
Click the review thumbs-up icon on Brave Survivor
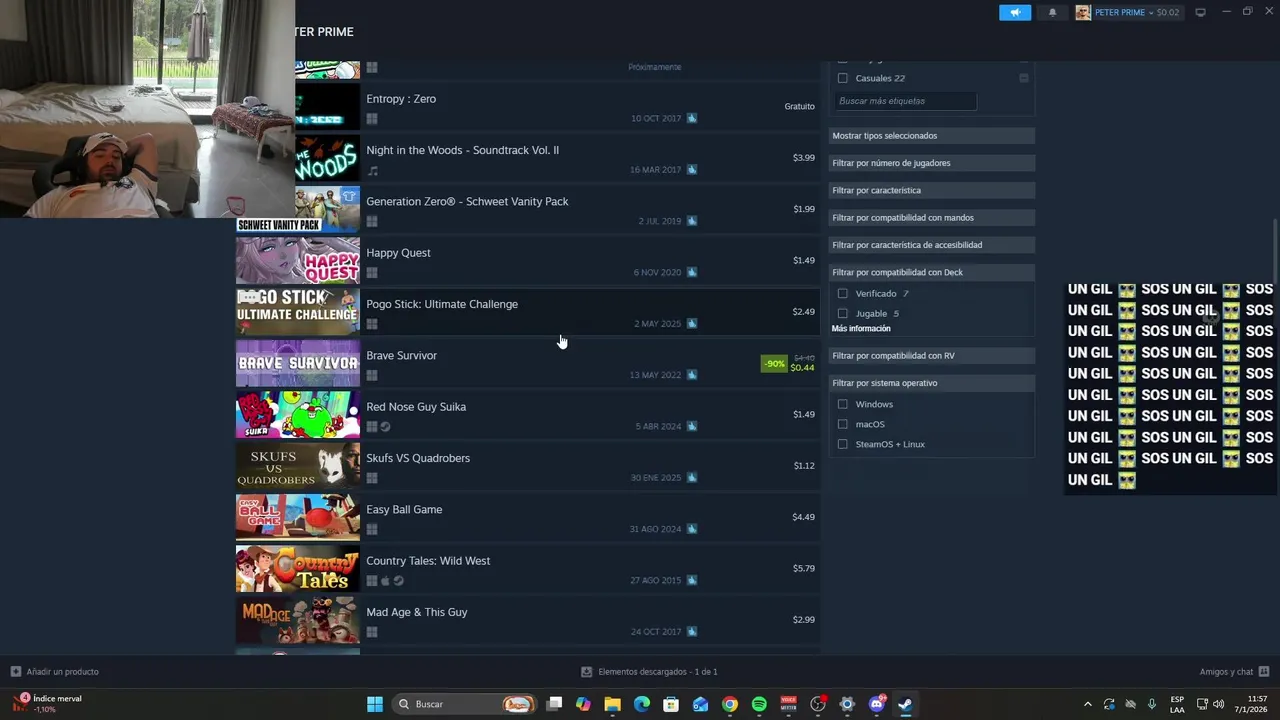(692, 375)
